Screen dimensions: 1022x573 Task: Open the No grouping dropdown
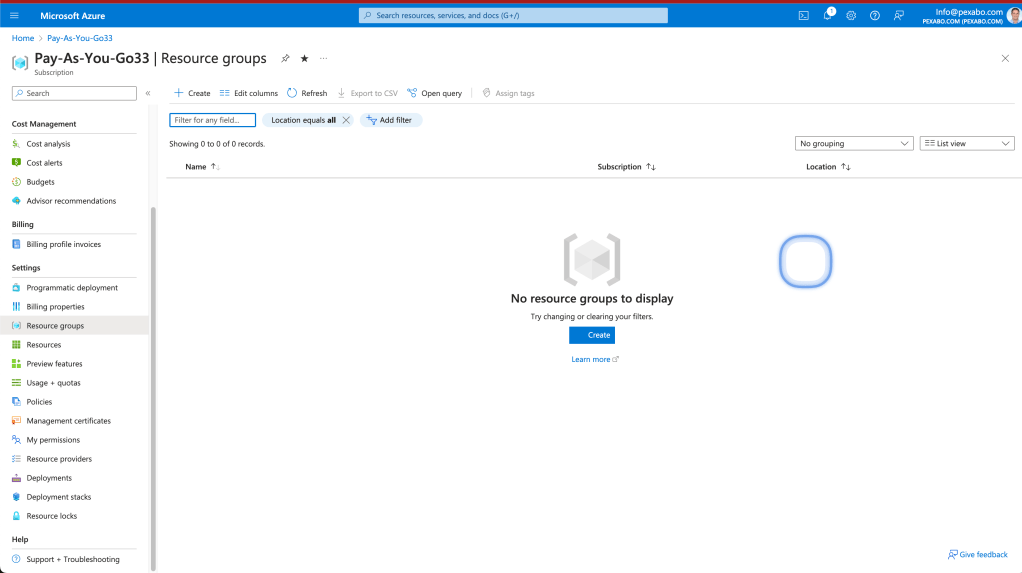(854, 143)
